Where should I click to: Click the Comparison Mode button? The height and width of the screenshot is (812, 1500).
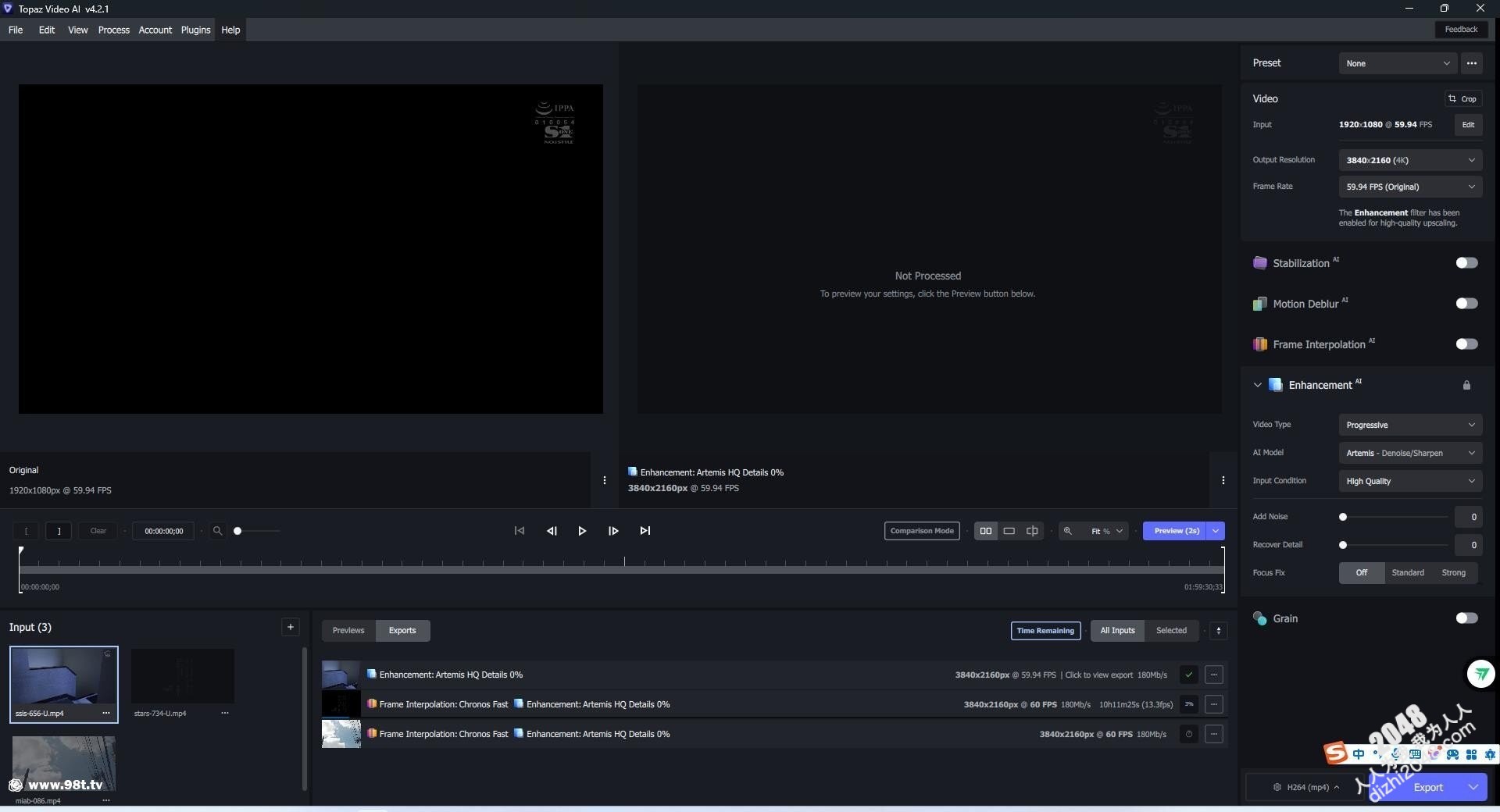coord(922,531)
